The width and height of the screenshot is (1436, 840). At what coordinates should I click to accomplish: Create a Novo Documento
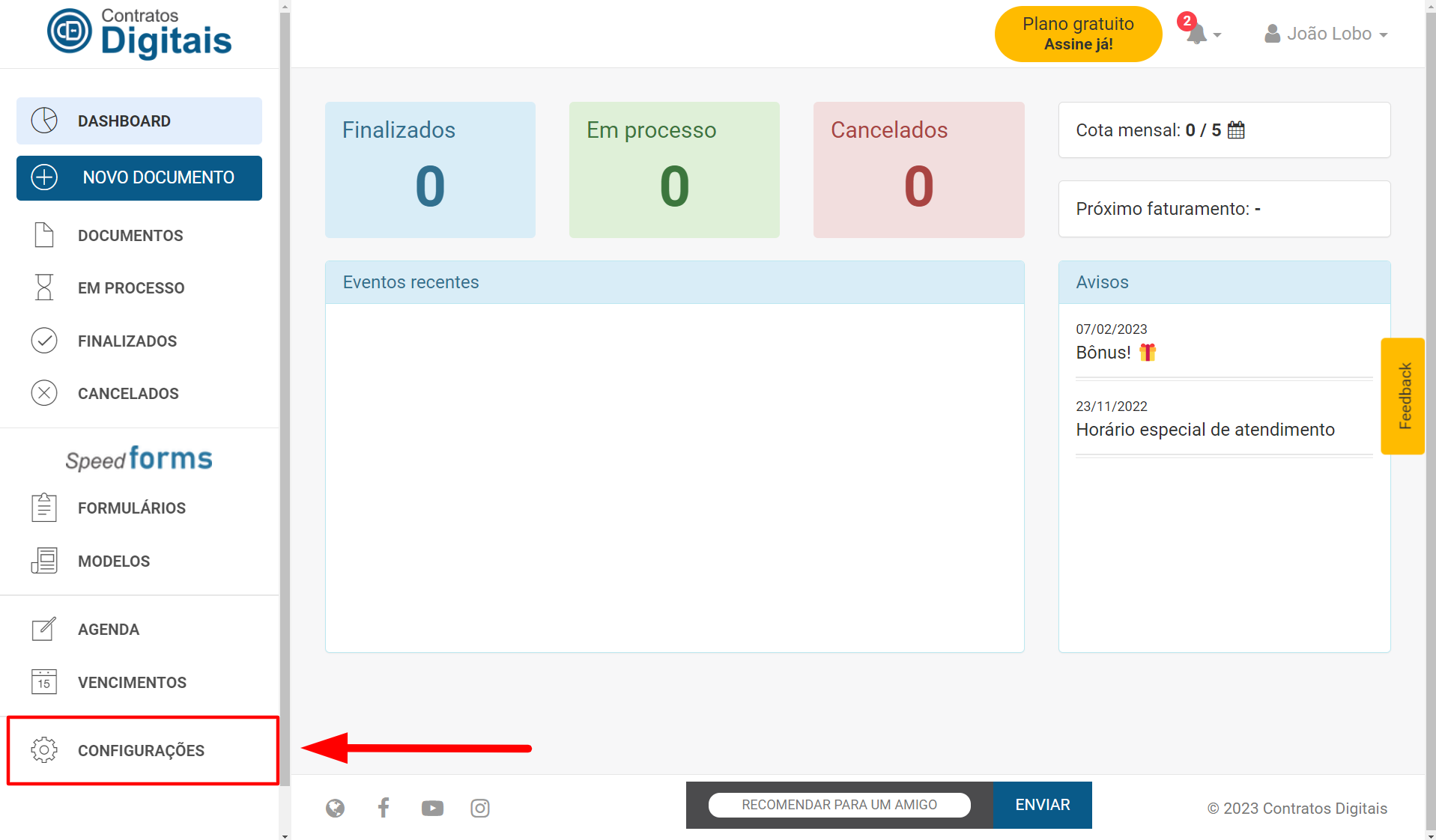(139, 177)
